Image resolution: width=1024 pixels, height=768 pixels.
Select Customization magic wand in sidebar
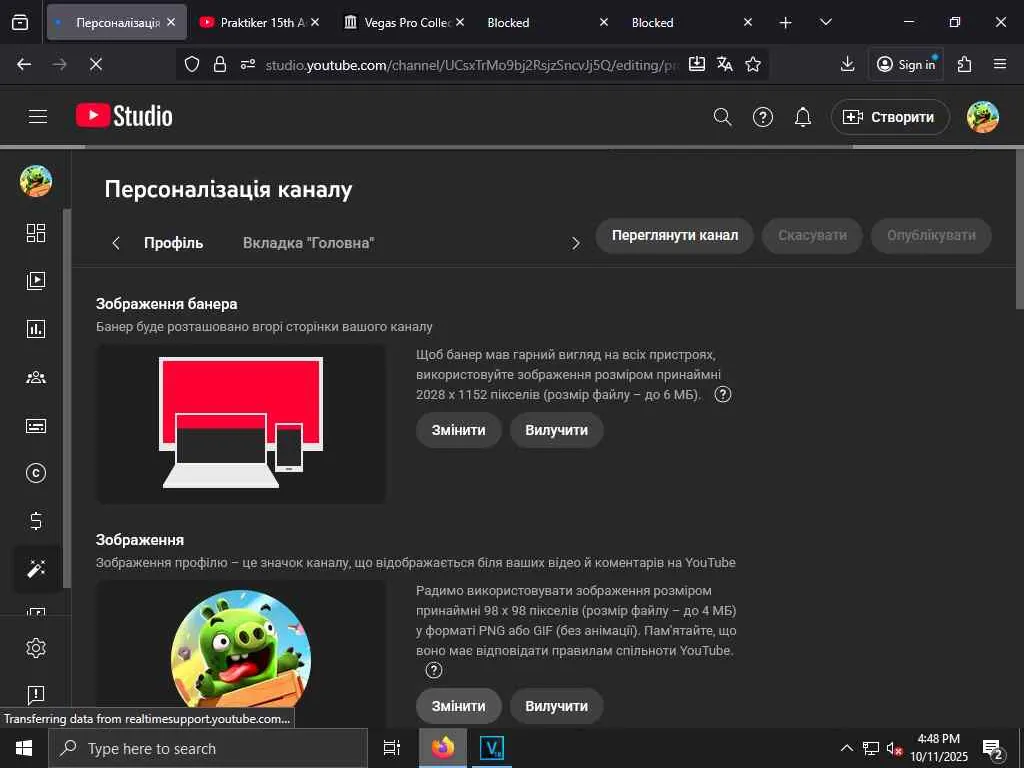tap(36, 569)
